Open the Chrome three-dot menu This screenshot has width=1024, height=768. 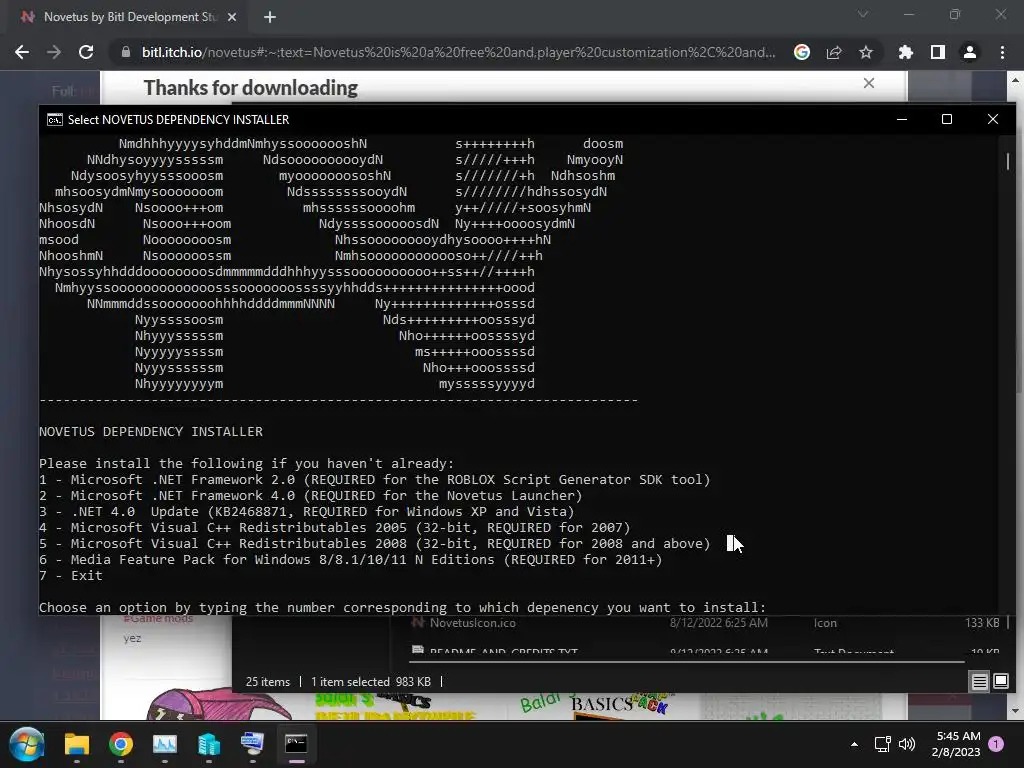pyautogui.click(x=1002, y=52)
